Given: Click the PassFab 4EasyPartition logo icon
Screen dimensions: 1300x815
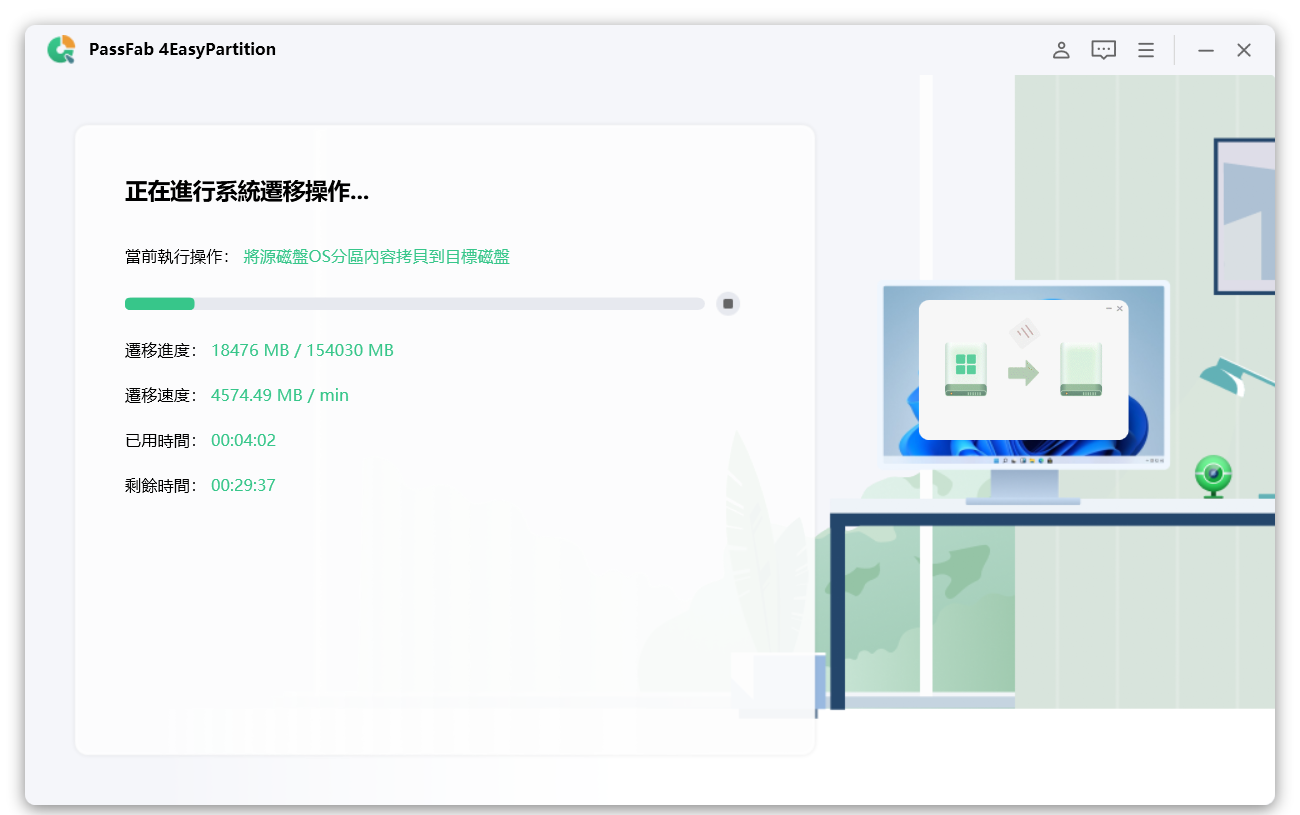Looking at the screenshot, I should [61, 49].
